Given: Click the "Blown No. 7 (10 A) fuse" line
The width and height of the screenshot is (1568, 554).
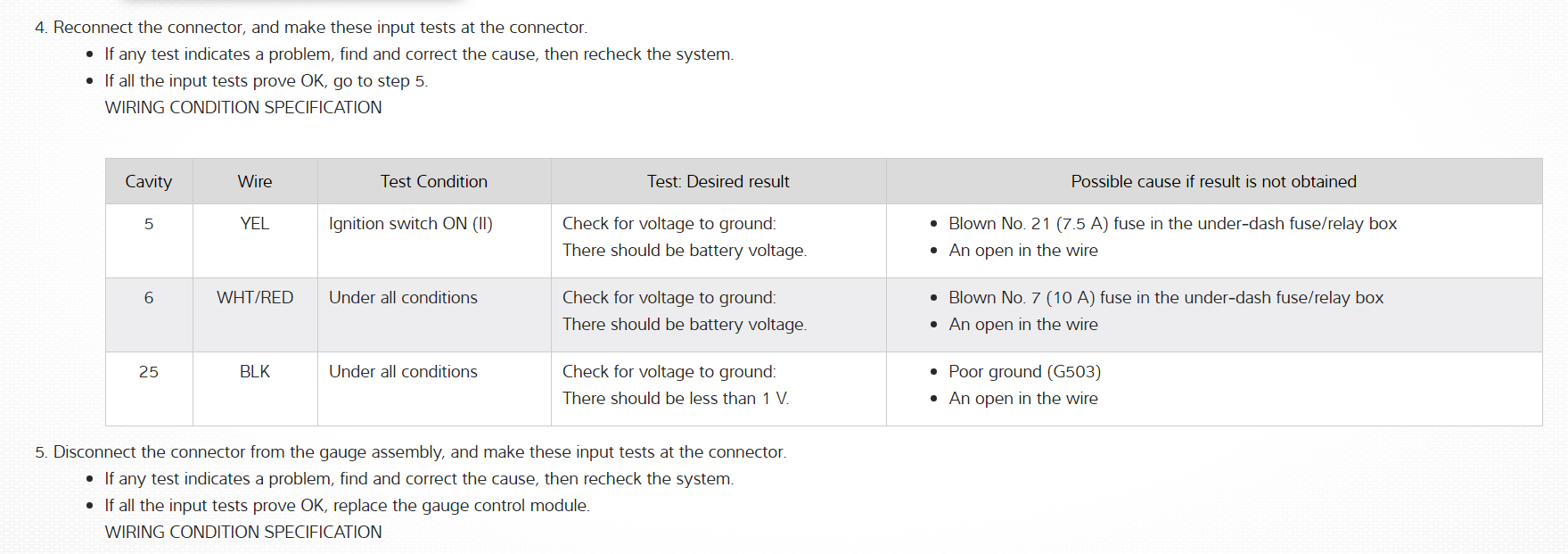Looking at the screenshot, I should (x=1166, y=298).
